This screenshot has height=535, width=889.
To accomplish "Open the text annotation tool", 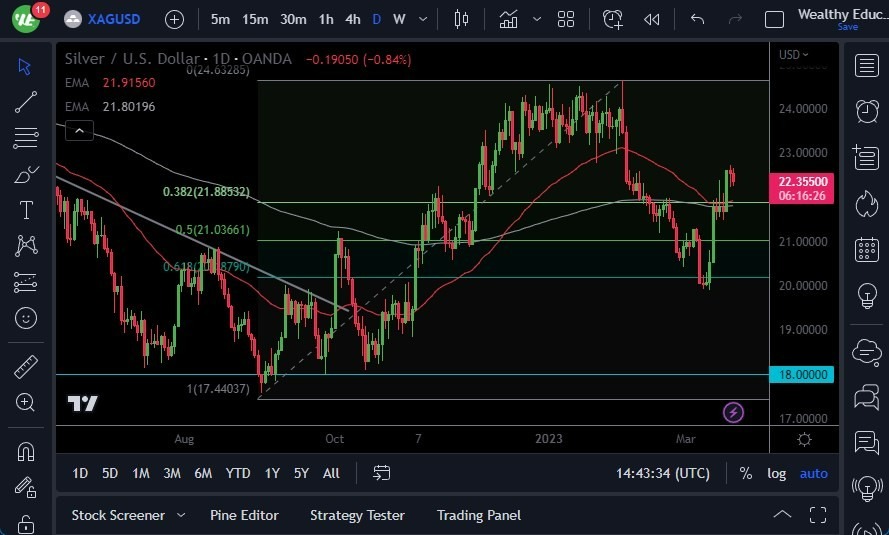I will coord(26,210).
